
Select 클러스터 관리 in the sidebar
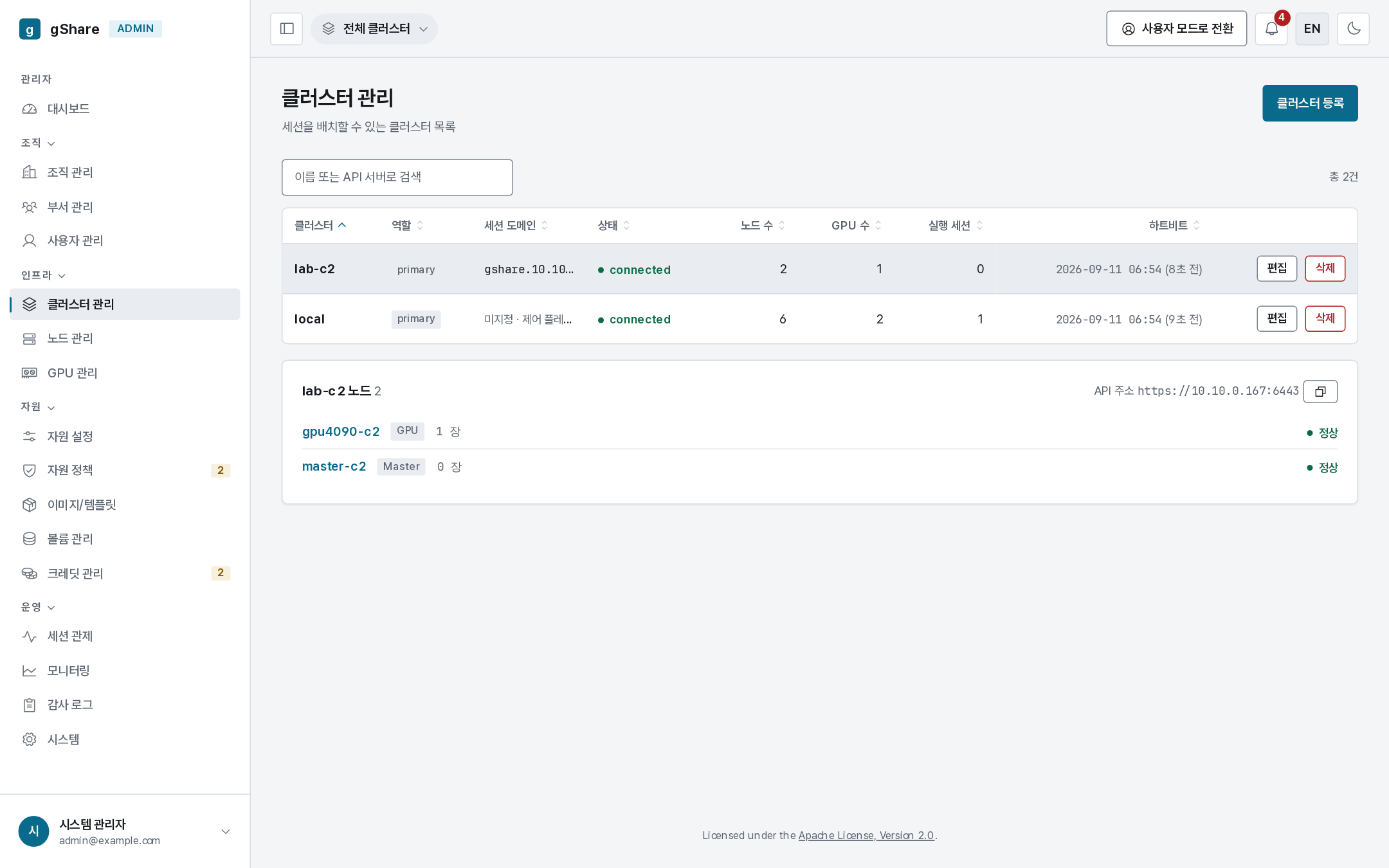tap(125, 304)
